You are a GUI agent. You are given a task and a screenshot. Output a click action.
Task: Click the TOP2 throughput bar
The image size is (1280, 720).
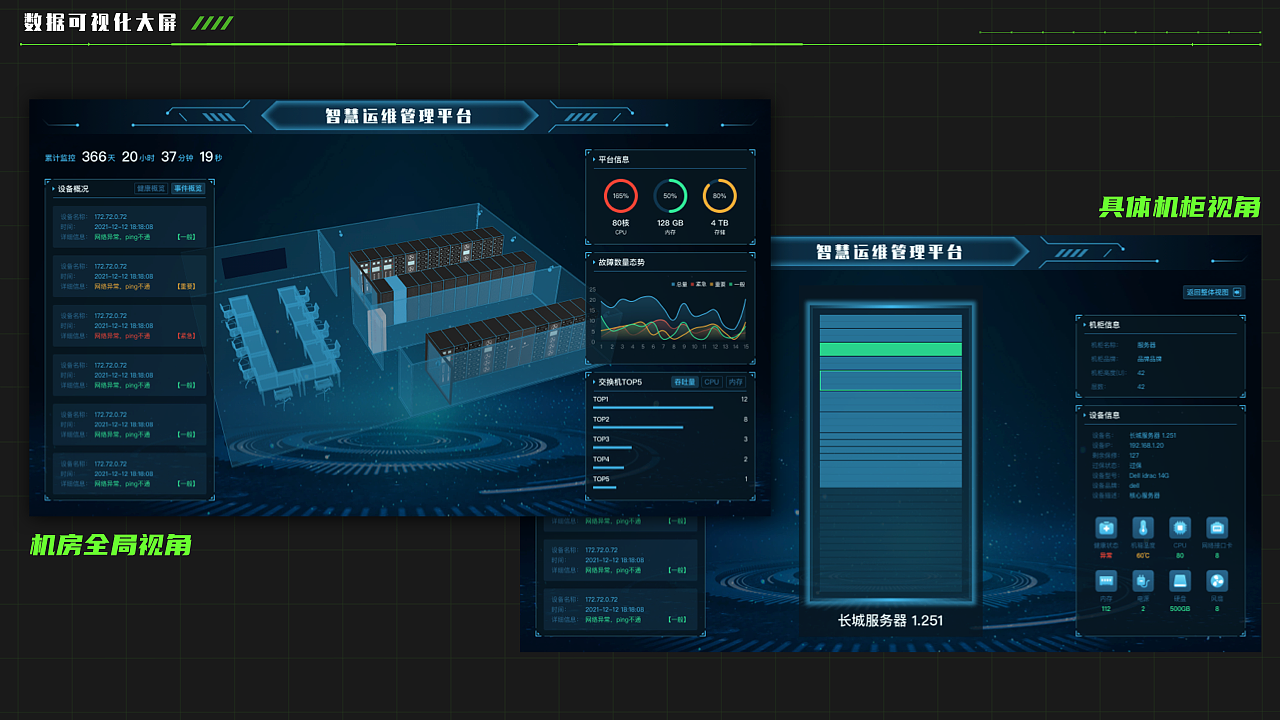(638, 428)
